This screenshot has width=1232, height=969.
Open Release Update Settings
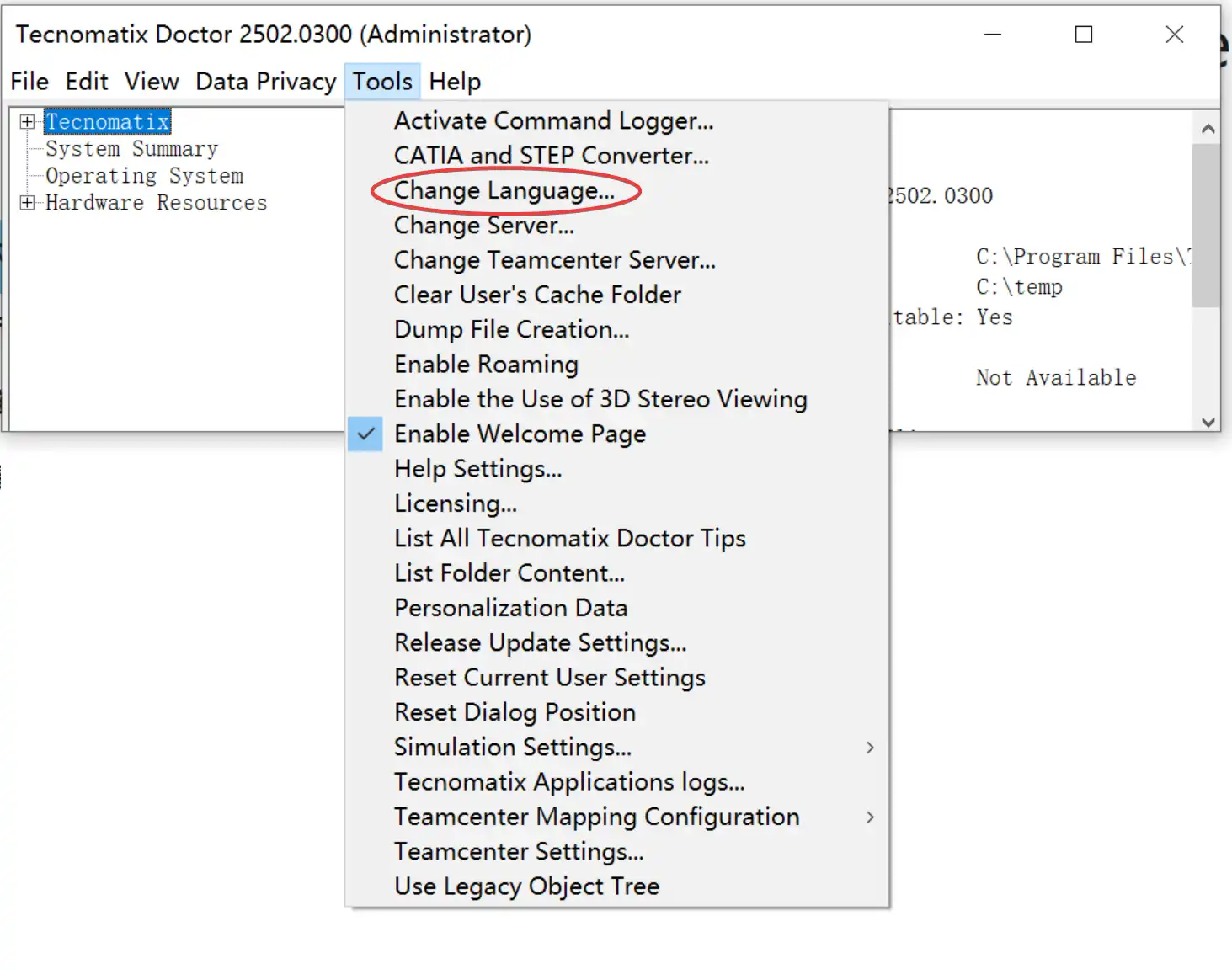tap(617, 643)
